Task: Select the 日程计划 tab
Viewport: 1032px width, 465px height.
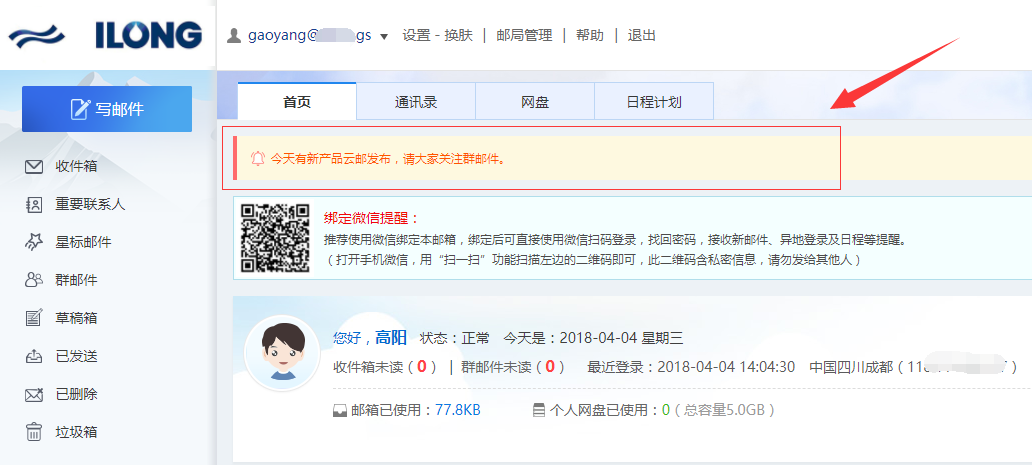Action: 654,102
